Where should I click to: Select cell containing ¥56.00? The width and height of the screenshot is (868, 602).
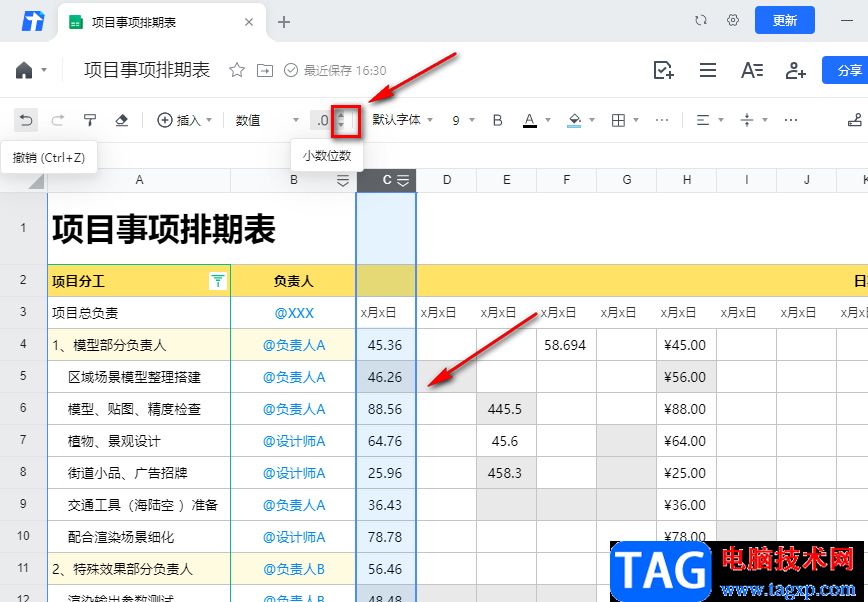pyautogui.click(x=686, y=377)
